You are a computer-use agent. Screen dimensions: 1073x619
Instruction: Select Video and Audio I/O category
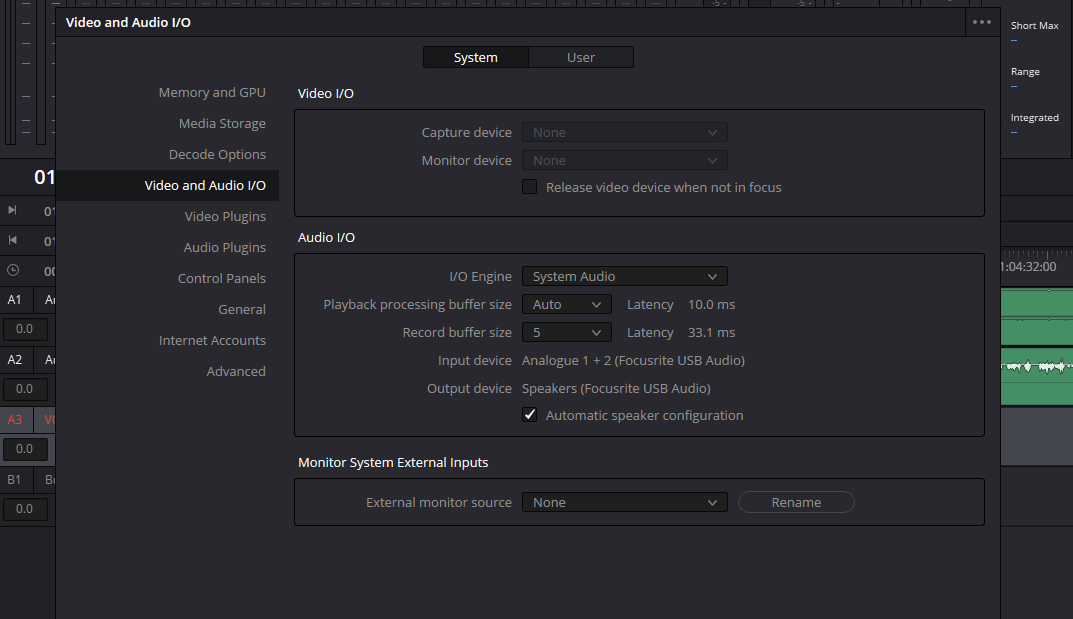coord(168,185)
